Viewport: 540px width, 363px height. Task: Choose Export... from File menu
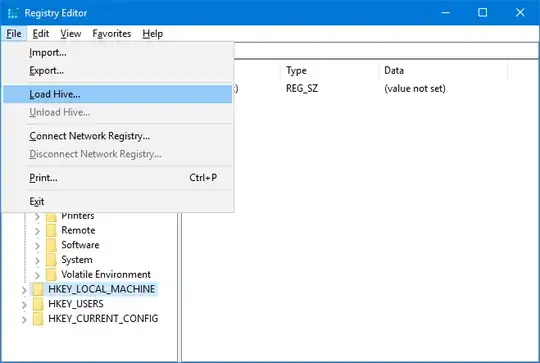click(x=117, y=71)
